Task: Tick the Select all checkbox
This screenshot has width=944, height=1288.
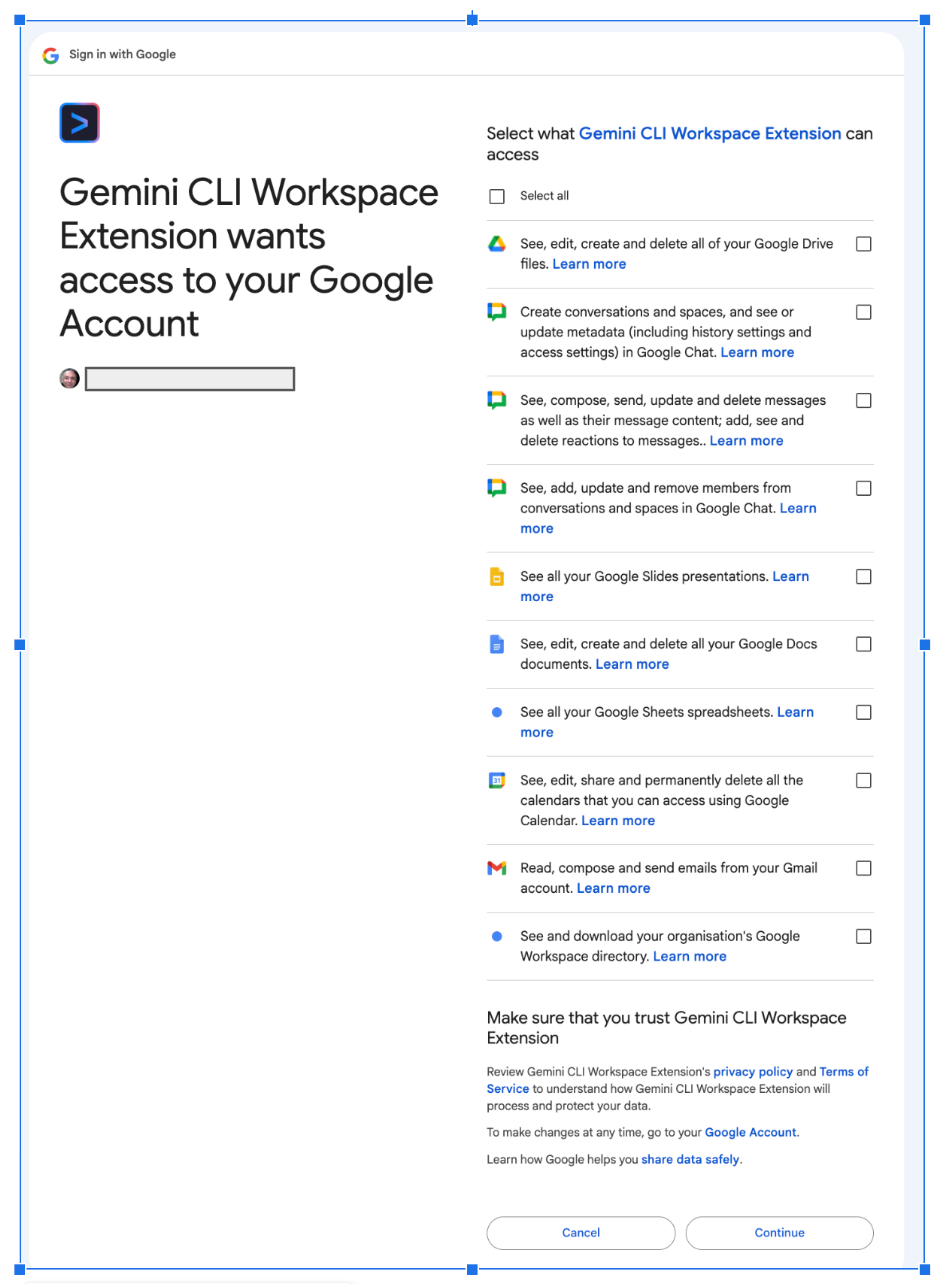Action: click(x=497, y=196)
